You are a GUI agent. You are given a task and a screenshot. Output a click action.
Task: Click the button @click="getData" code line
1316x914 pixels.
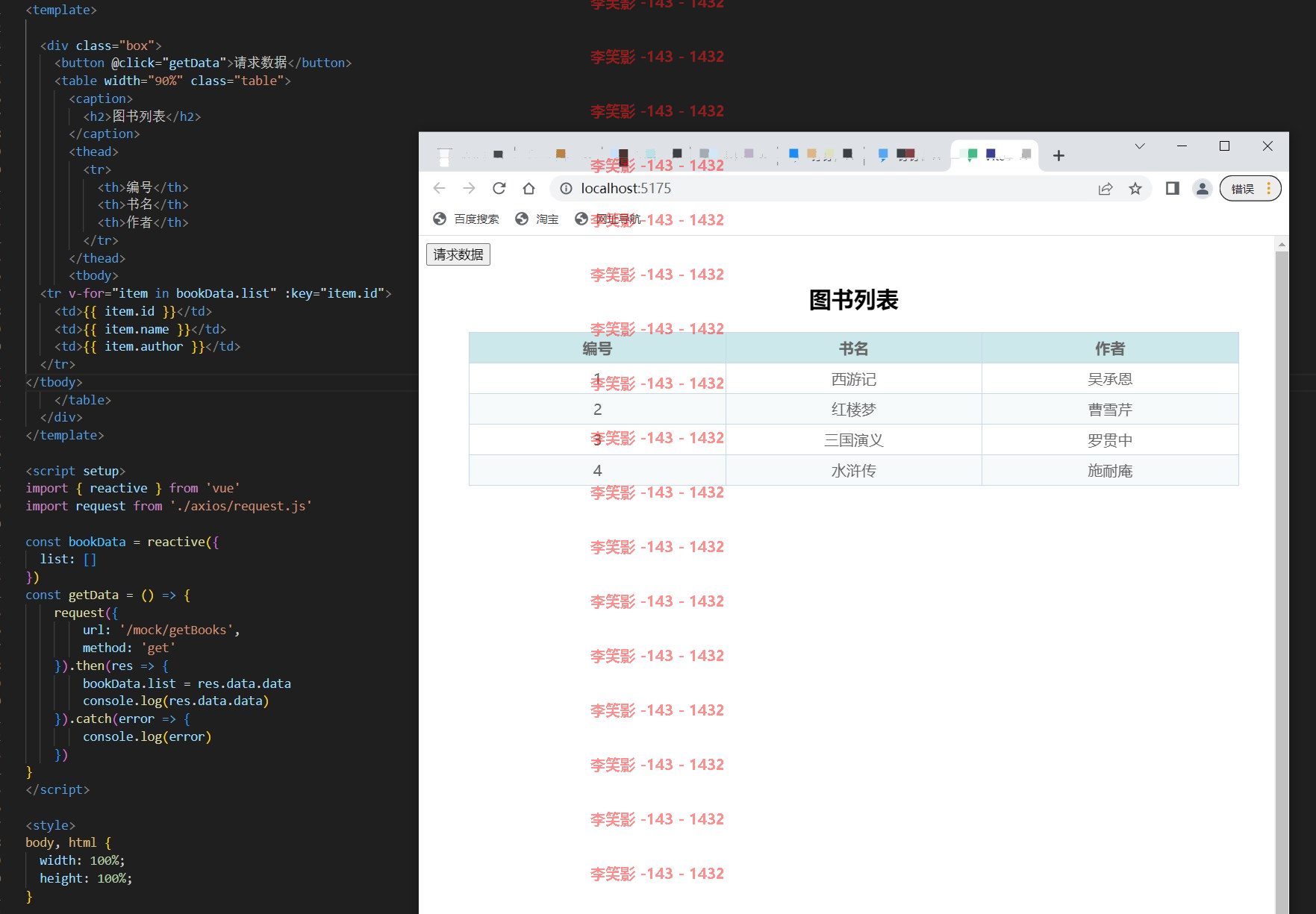[x=202, y=63]
